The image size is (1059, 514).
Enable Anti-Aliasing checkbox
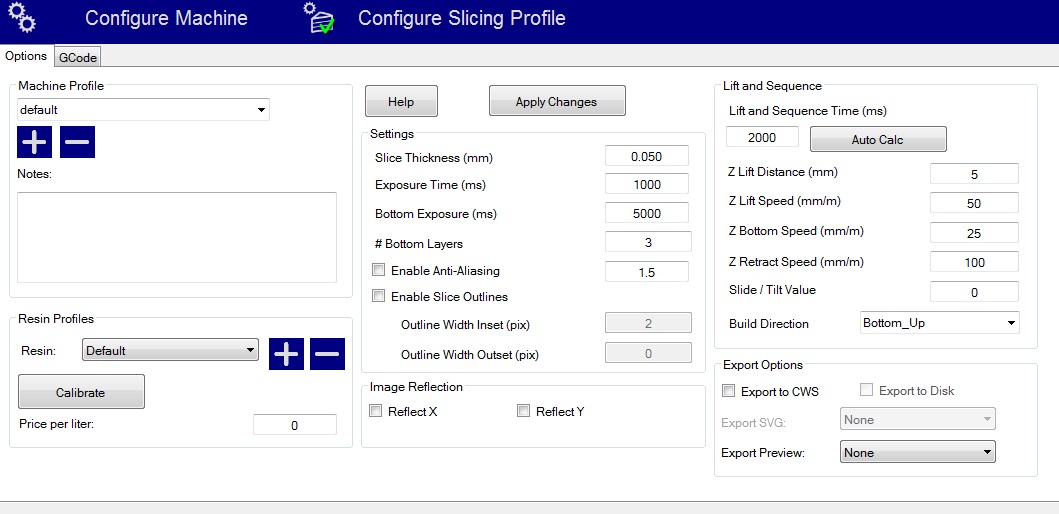[x=378, y=270]
